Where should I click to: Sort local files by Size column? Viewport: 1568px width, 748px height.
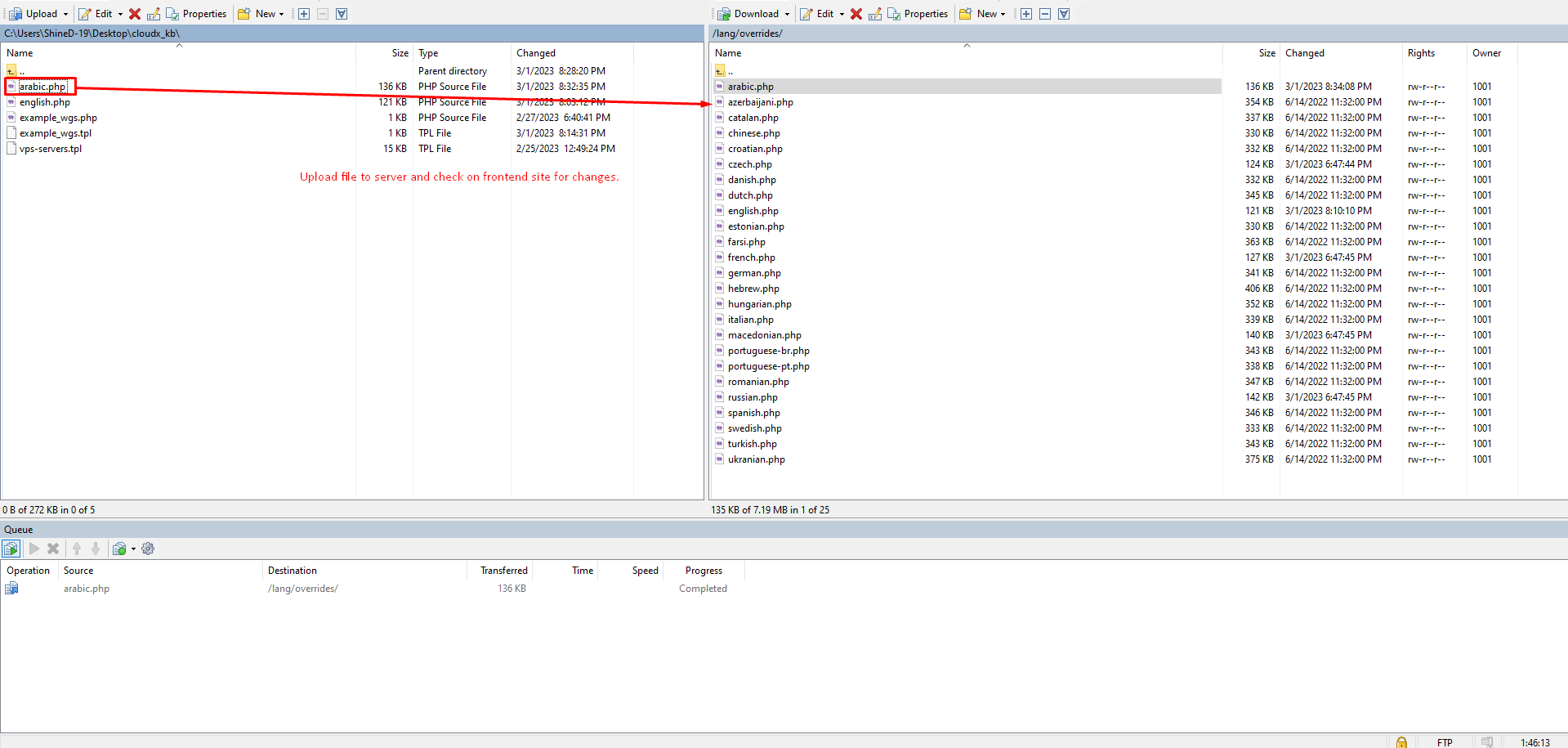click(x=400, y=53)
